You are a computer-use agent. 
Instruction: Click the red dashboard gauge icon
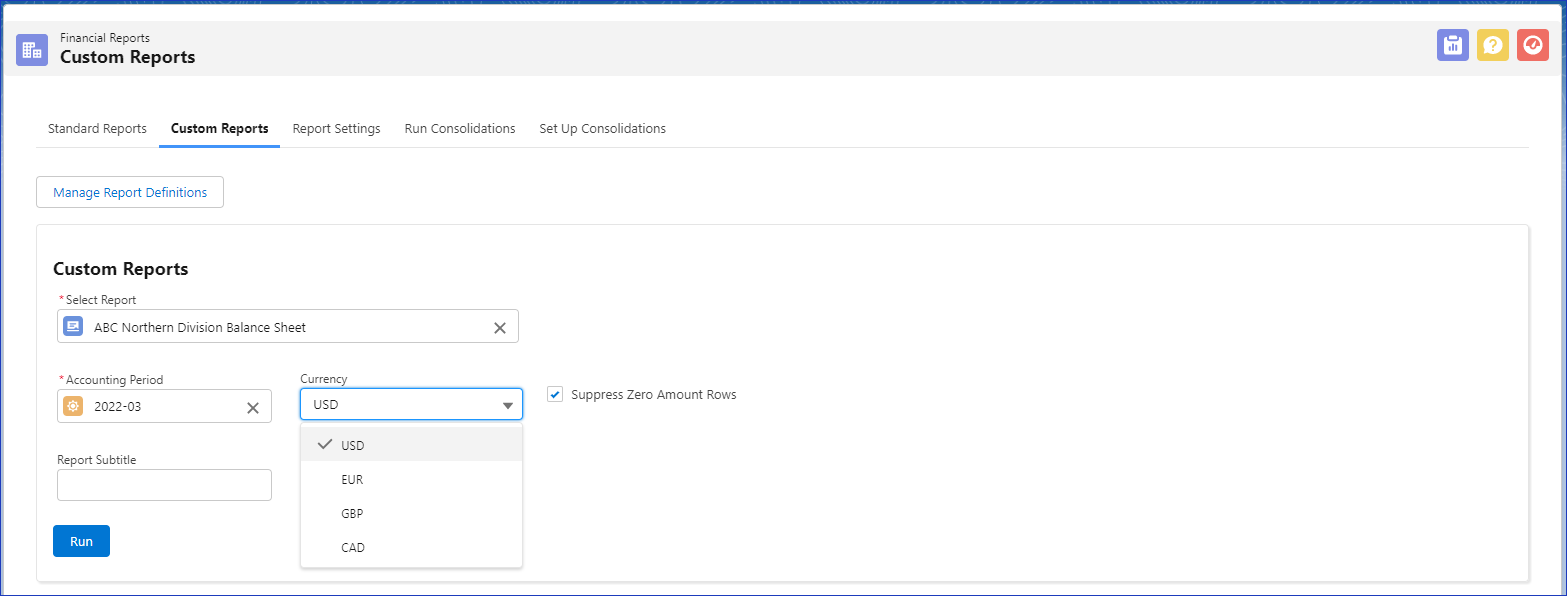pyautogui.click(x=1532, y=45)
